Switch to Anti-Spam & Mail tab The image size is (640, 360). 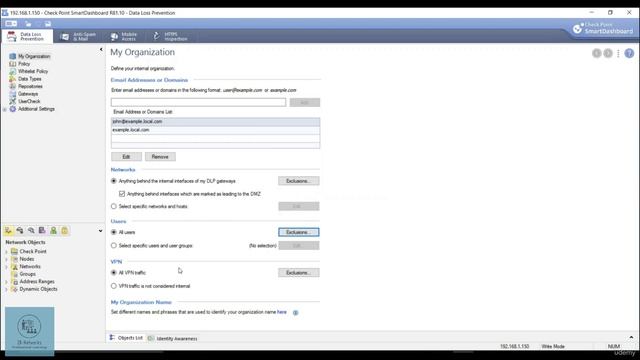(x=78, y=37)
